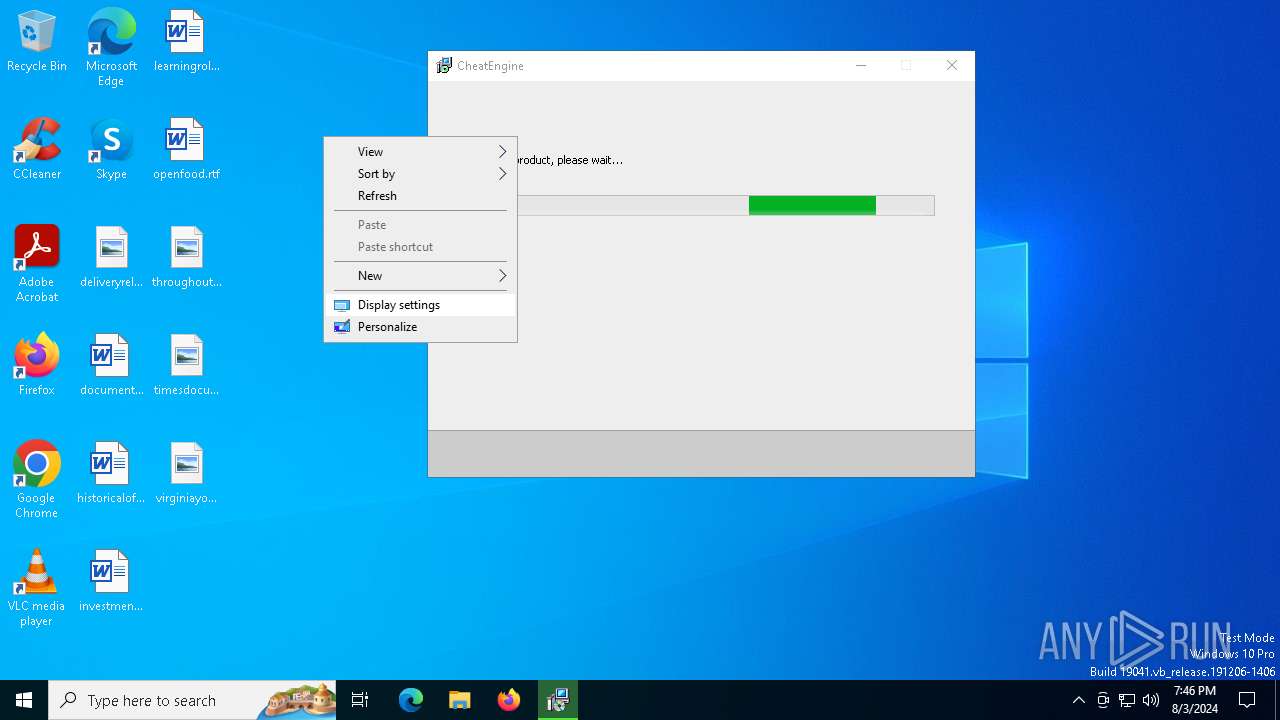Close the CheatEngine installer window
This screenshot has height=720, width=1280.
pos(952,66)
